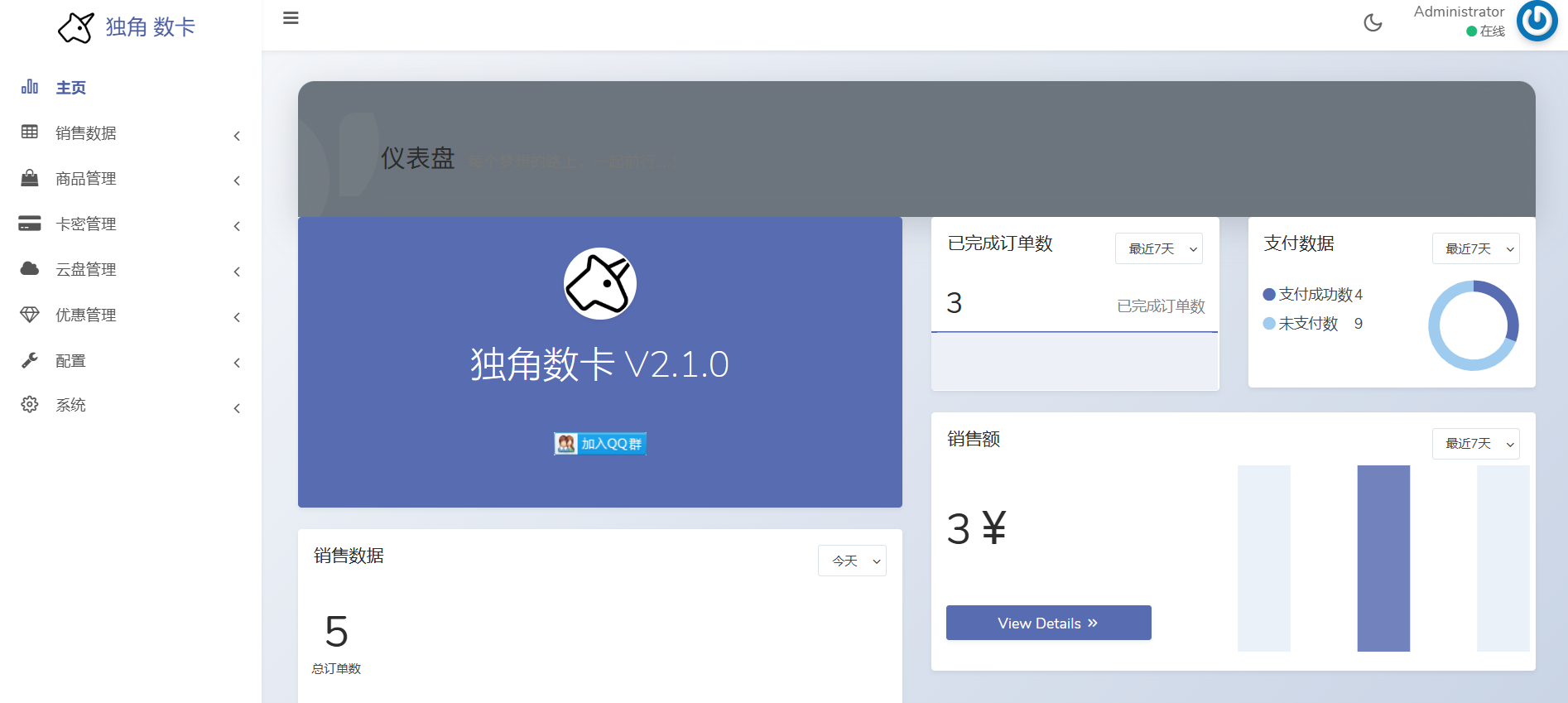
Task: Open 支付数据 最近7天 dropdown
Action: pos(1475,248)
